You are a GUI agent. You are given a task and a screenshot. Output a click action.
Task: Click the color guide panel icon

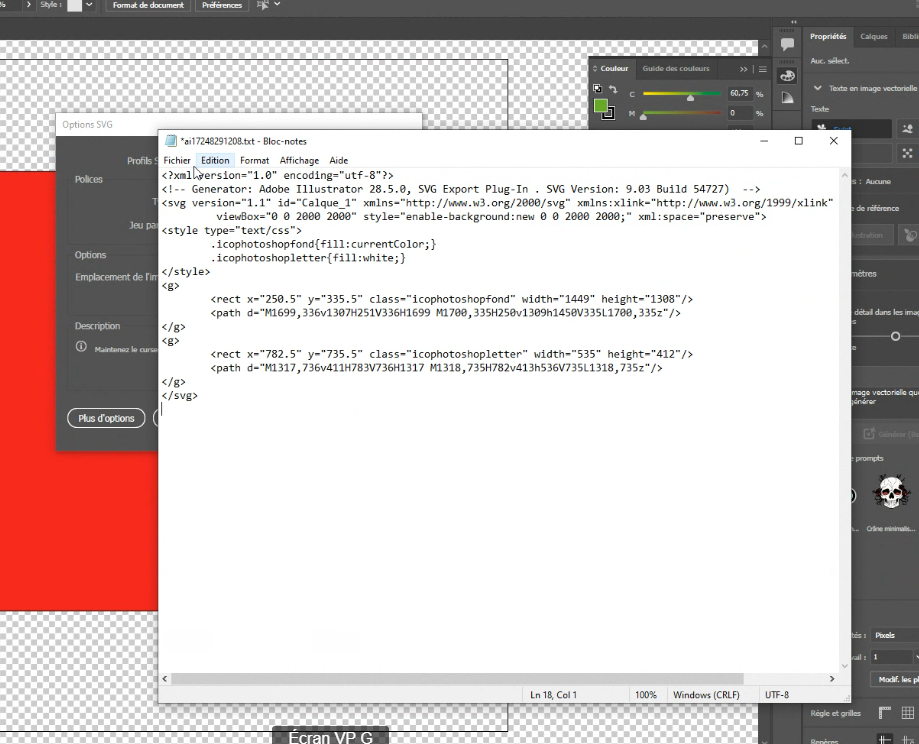(787, 97)
